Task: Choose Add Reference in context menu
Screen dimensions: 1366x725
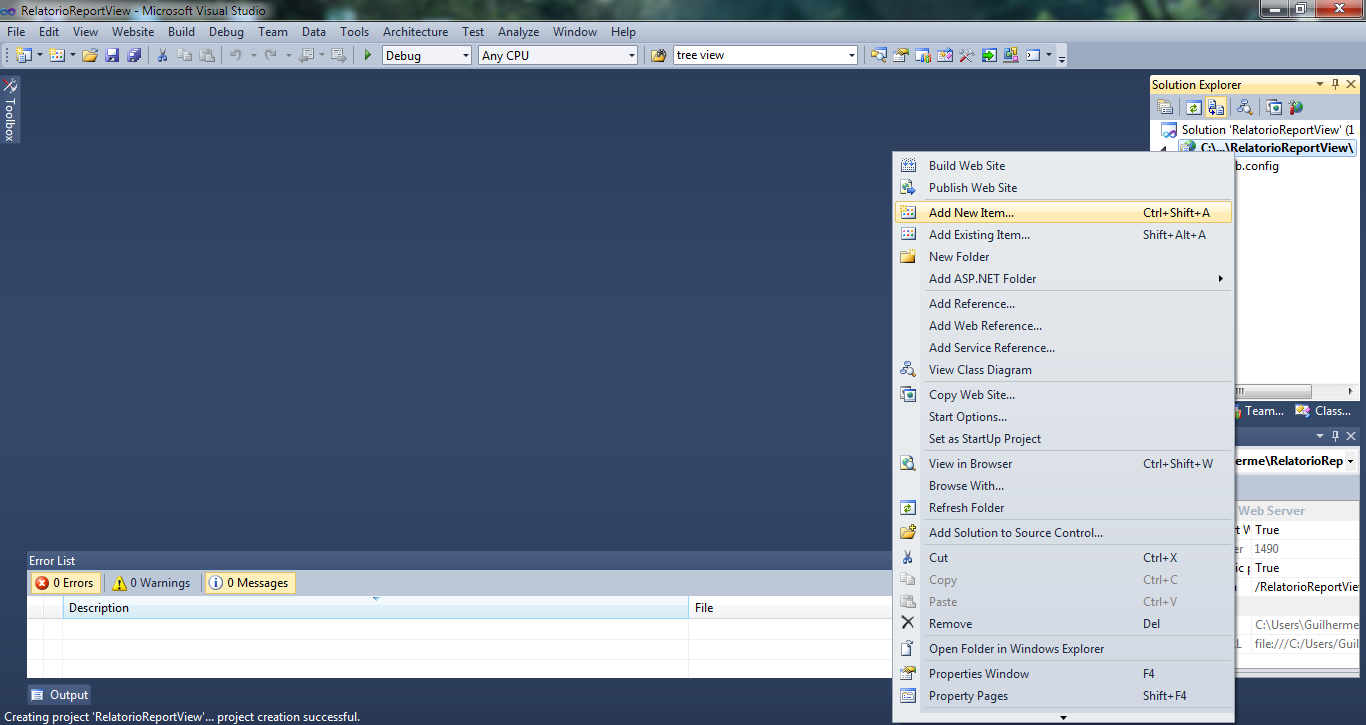Action: (1064, 304)
